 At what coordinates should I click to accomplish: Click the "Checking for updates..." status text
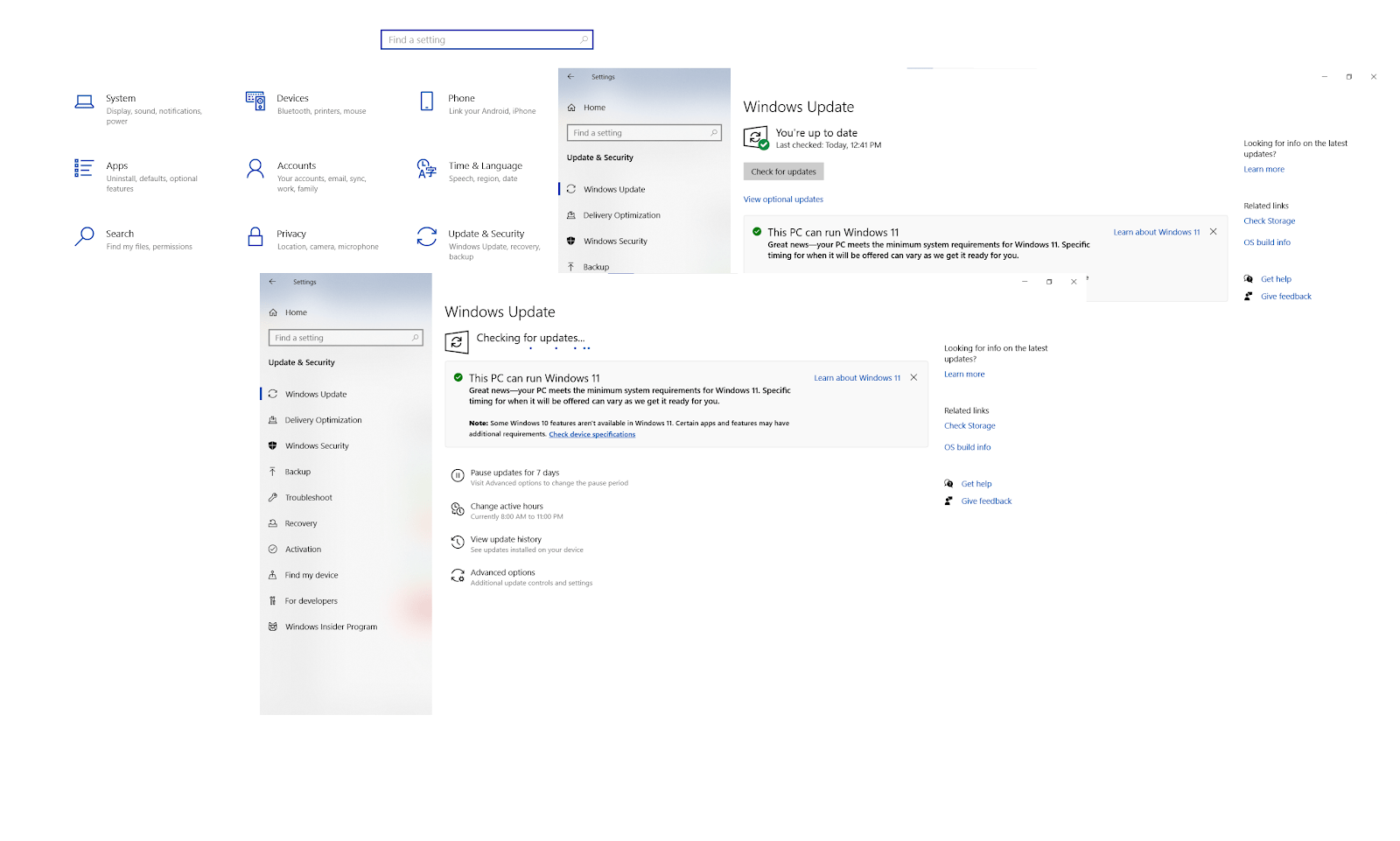(530, 338)
